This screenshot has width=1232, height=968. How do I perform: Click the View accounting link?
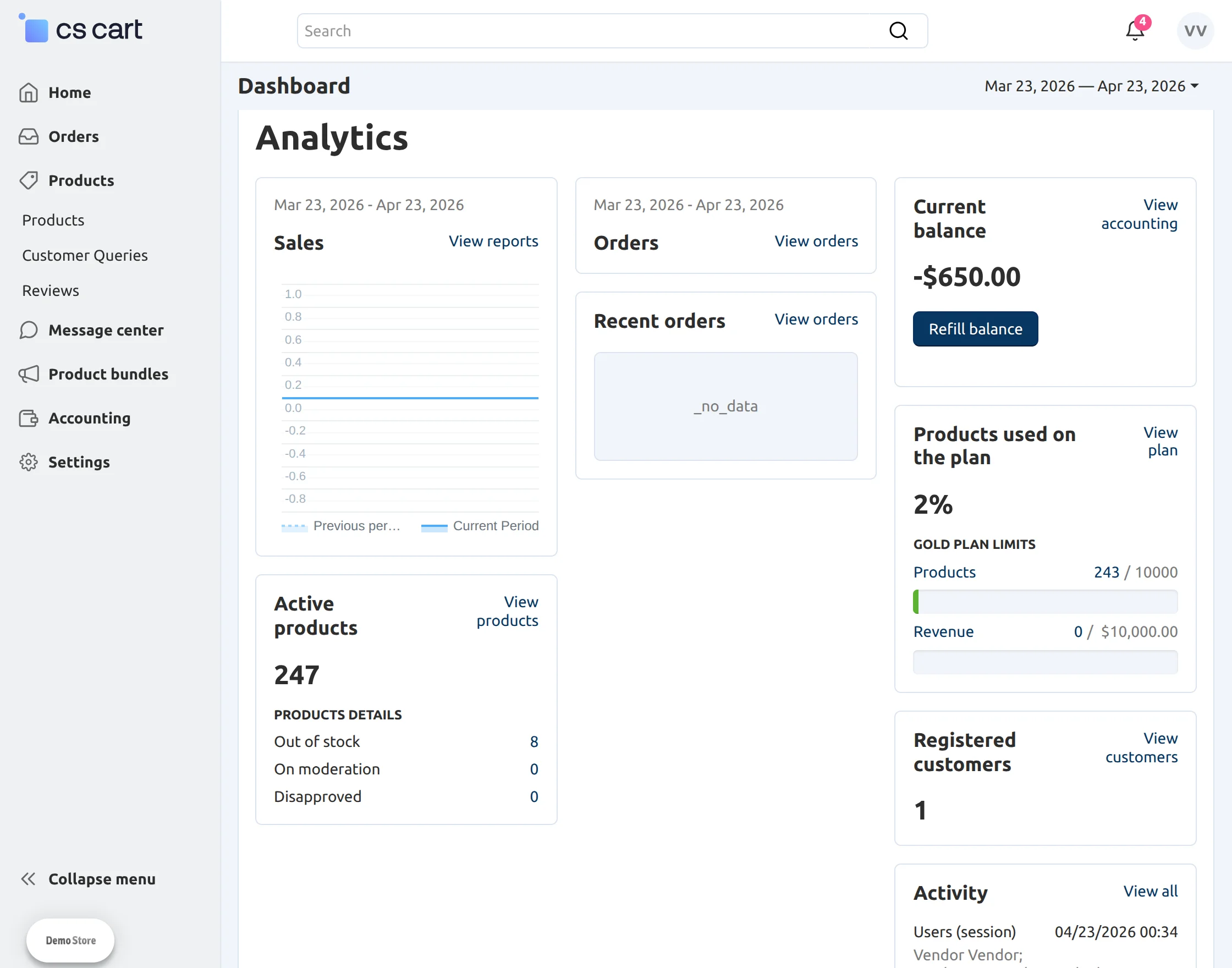(x=1140, y=213)
